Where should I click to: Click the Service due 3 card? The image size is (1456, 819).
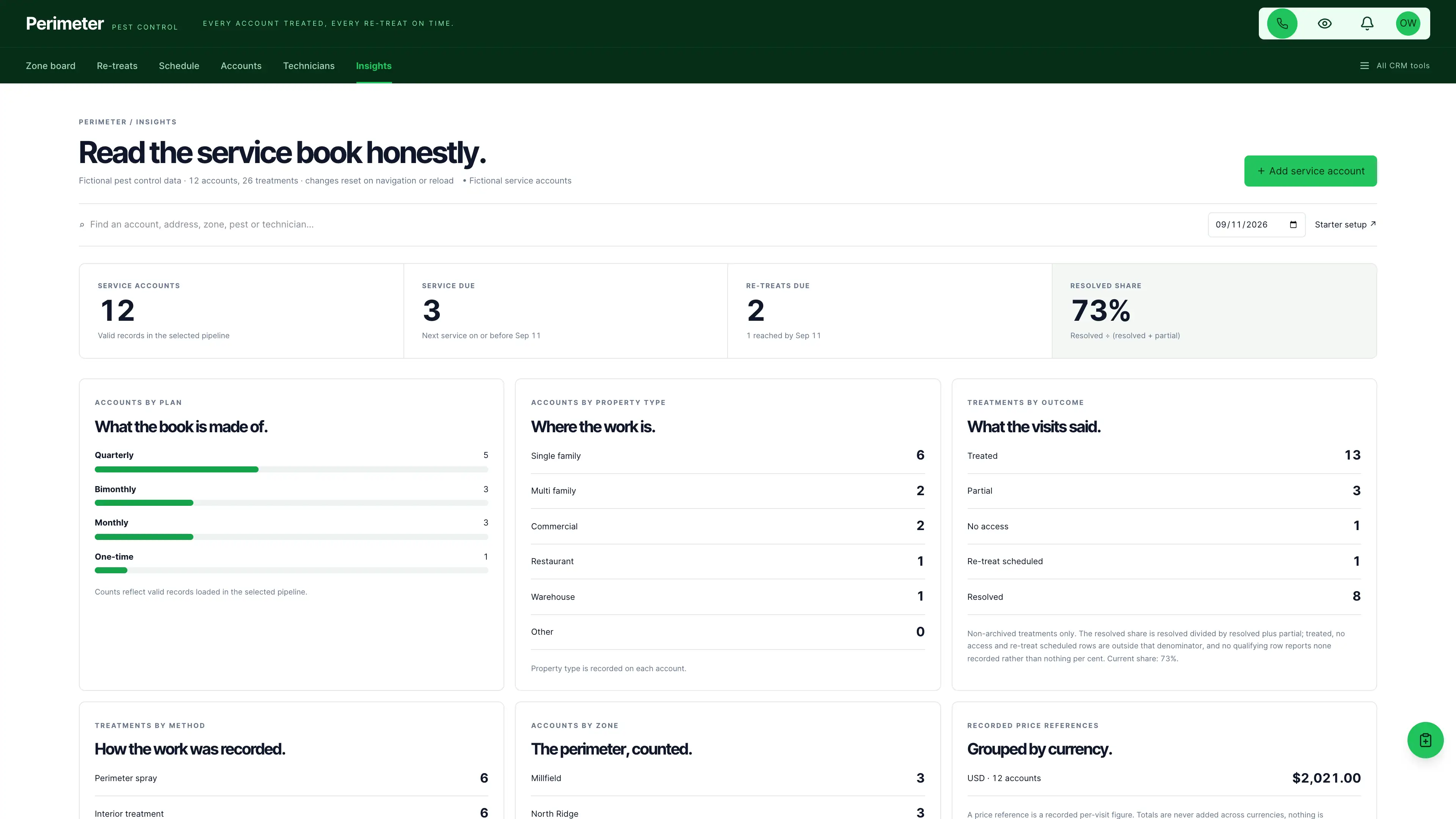565,310
